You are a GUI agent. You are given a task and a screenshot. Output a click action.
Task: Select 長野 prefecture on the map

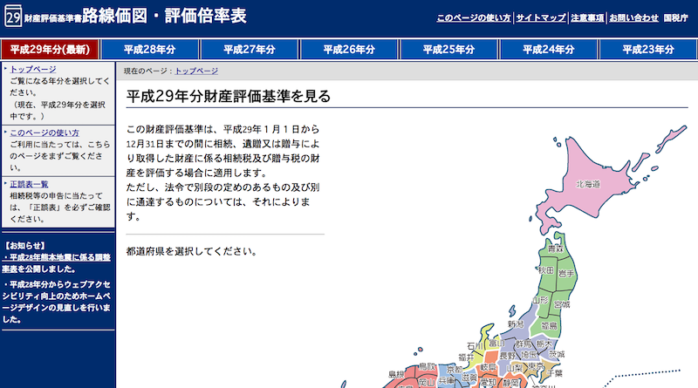pos(507,356)
